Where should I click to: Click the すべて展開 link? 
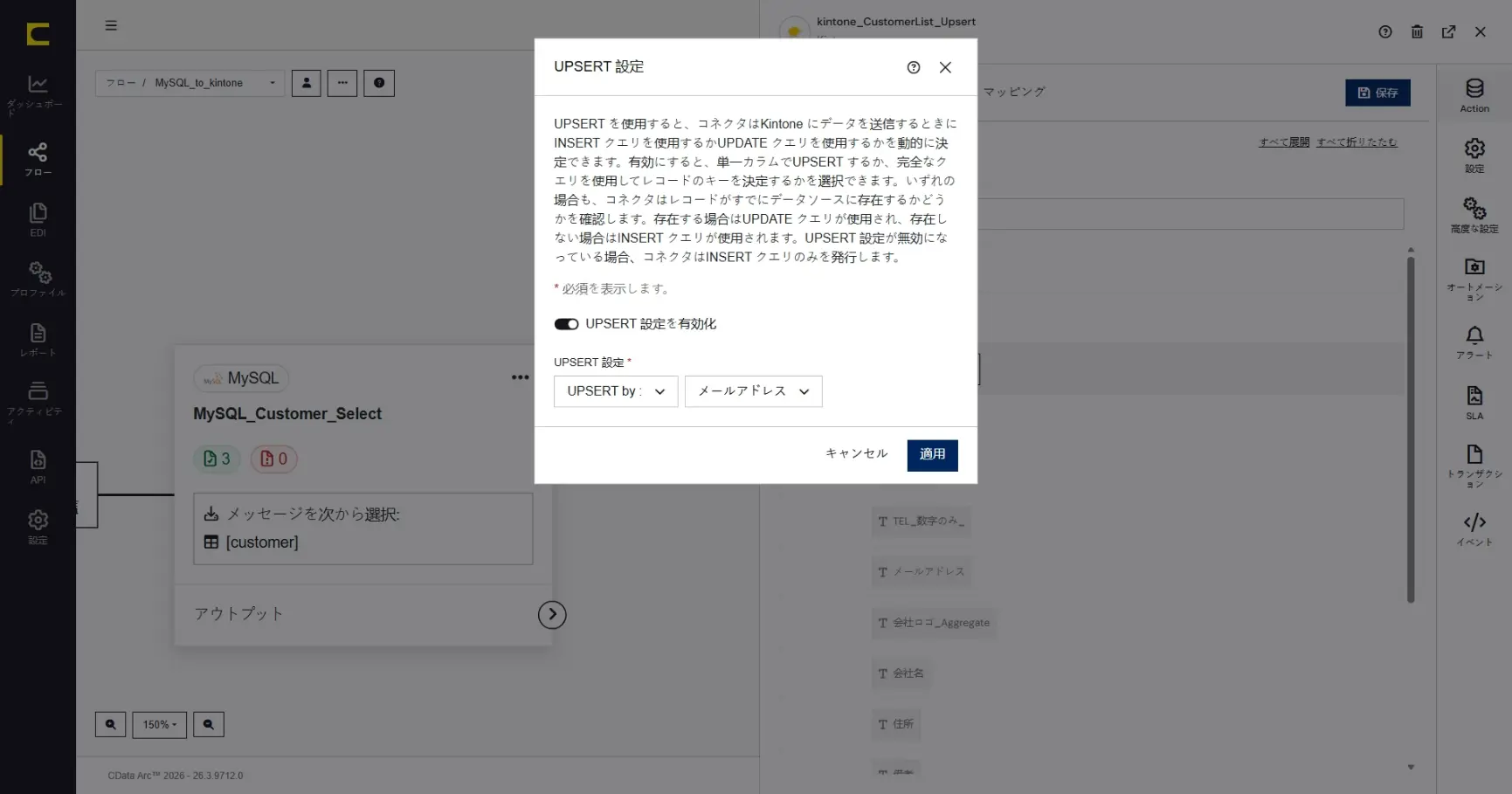click(1284, 142)
